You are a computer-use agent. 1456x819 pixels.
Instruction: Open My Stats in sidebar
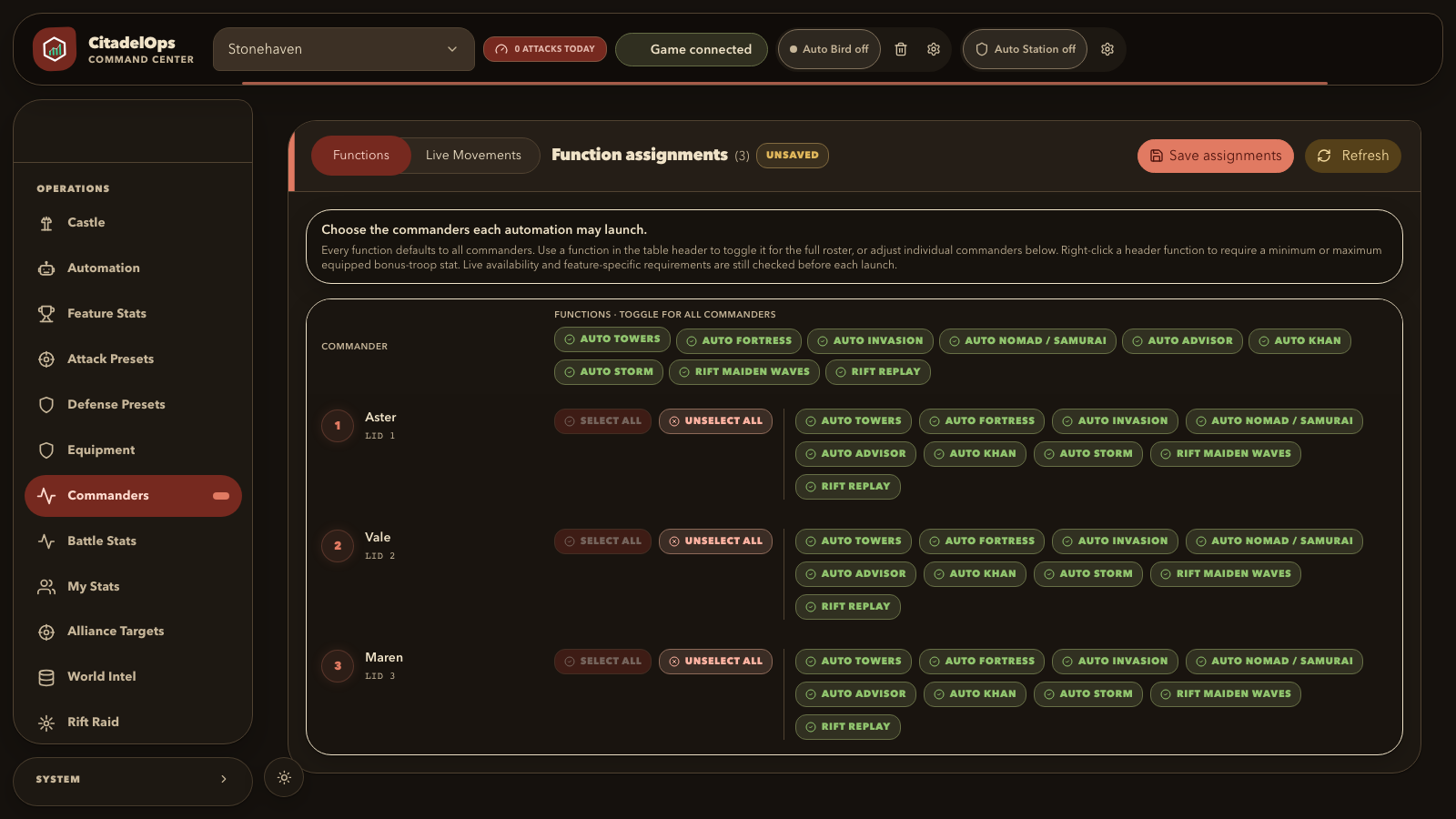tap(133, 587)
